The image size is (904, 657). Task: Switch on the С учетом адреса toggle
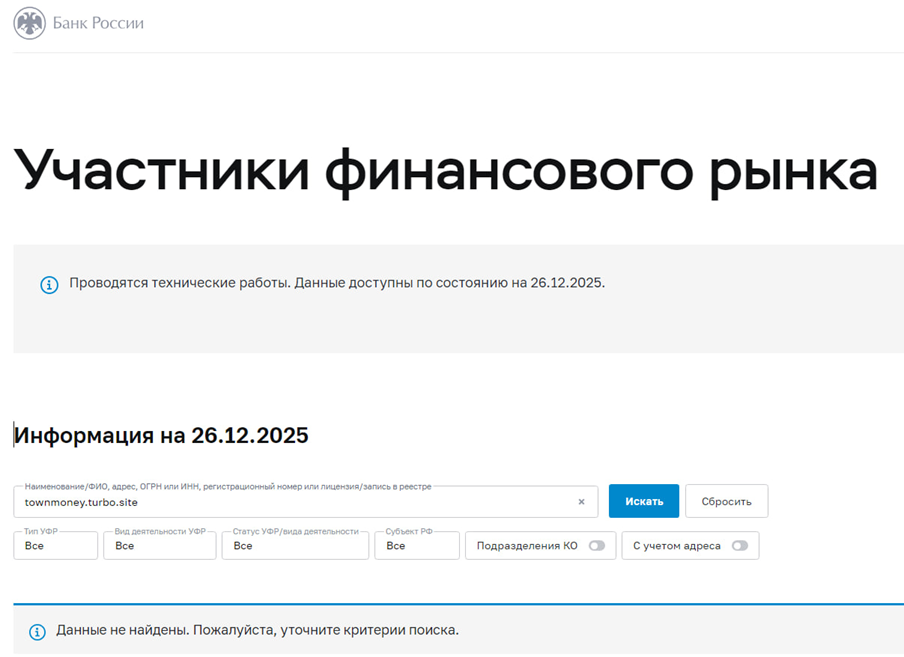(x=742, y=545)
